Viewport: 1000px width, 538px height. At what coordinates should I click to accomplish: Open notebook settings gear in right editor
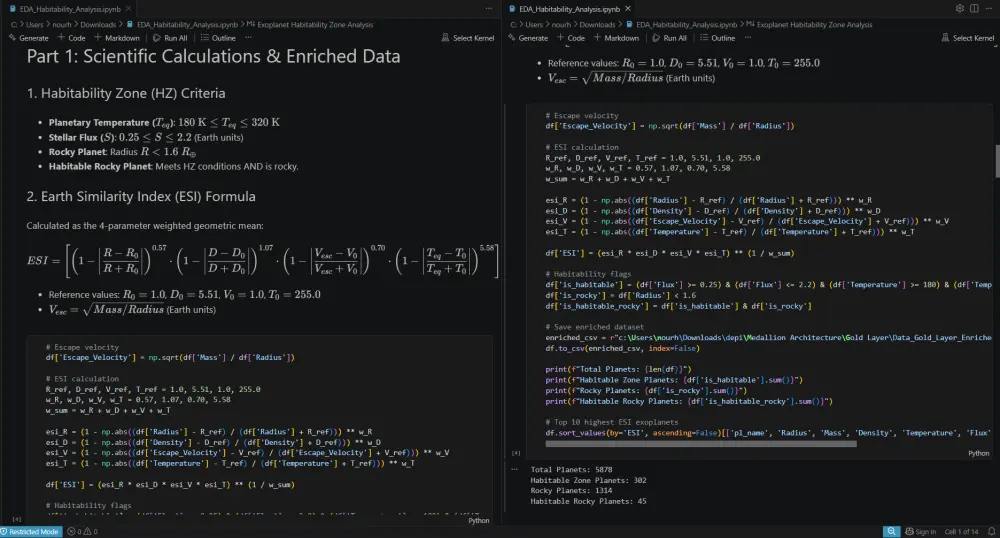click(960, 8)
